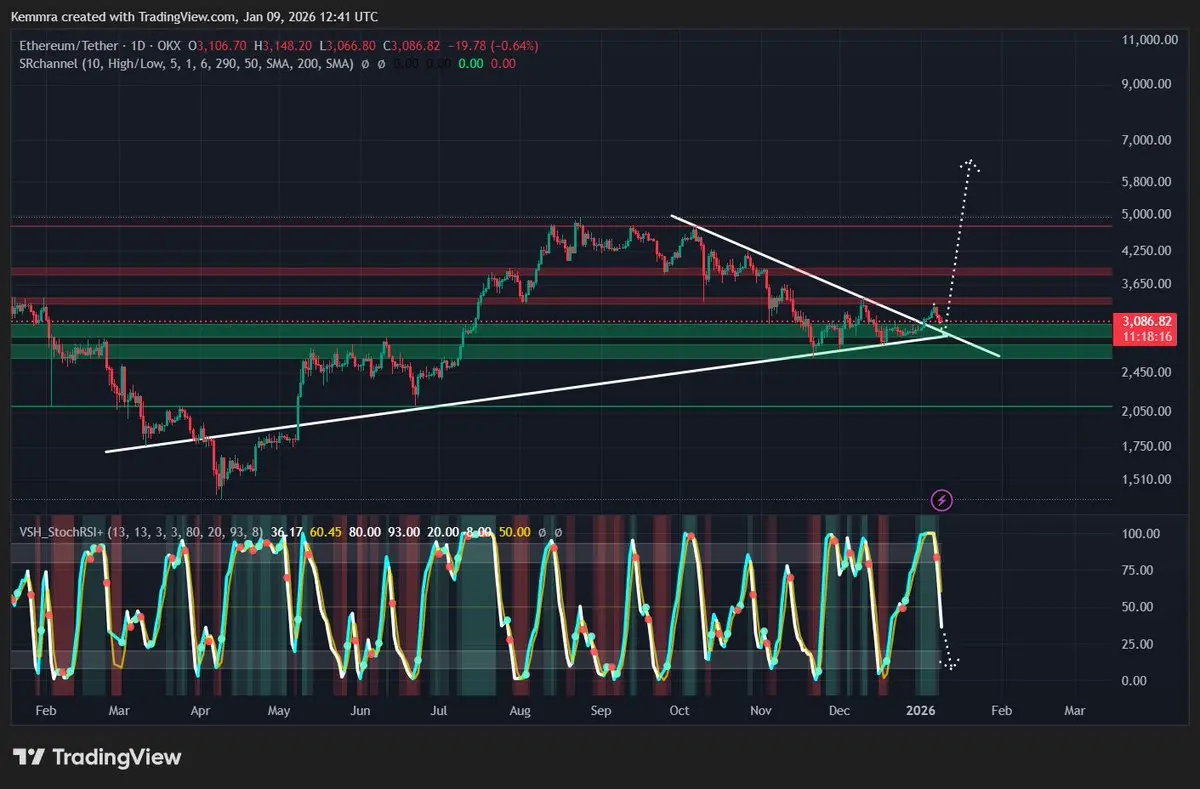
Task: Click the May label on time axis
Action: [x=279, y=710]
